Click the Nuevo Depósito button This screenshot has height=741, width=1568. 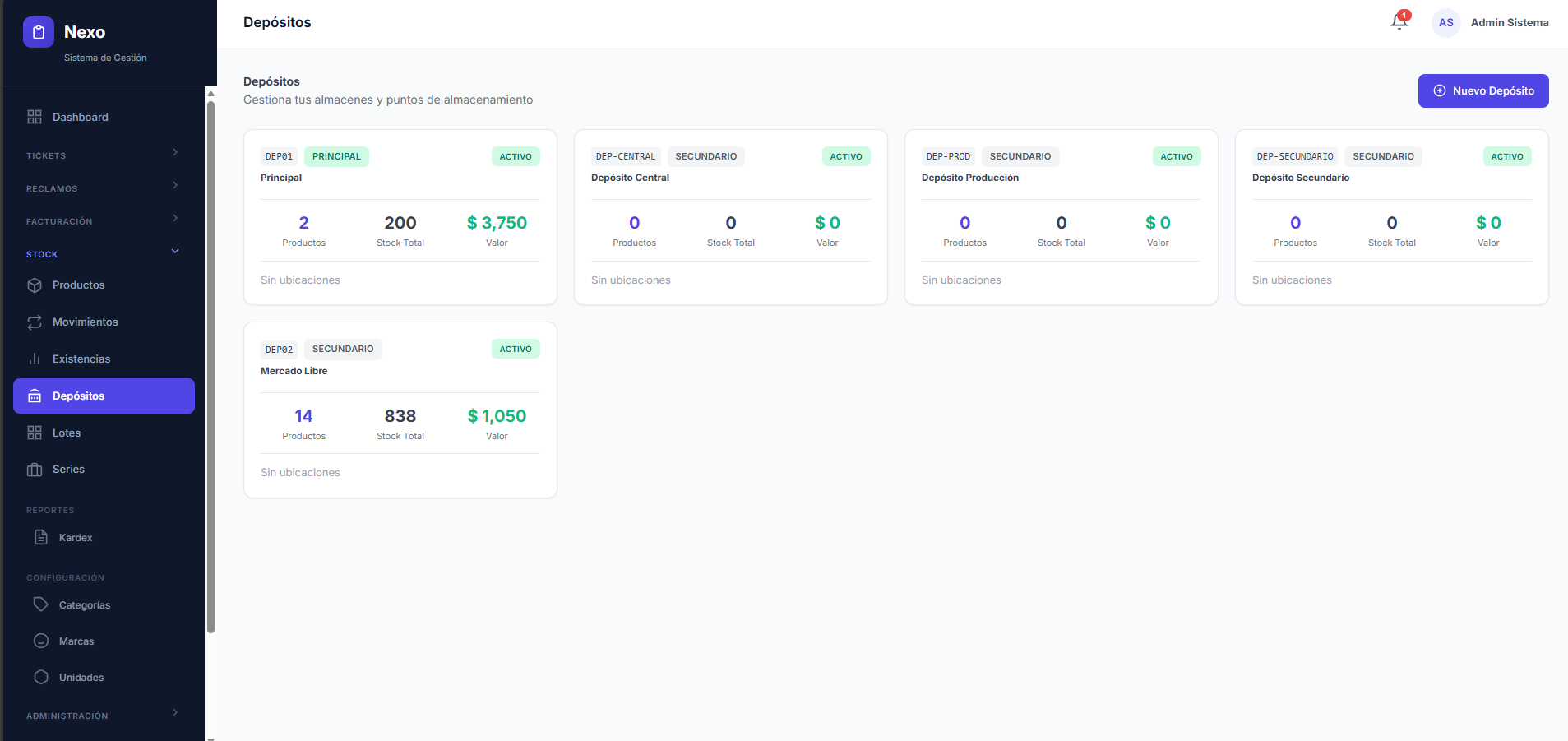click(x=1482, y=91)
